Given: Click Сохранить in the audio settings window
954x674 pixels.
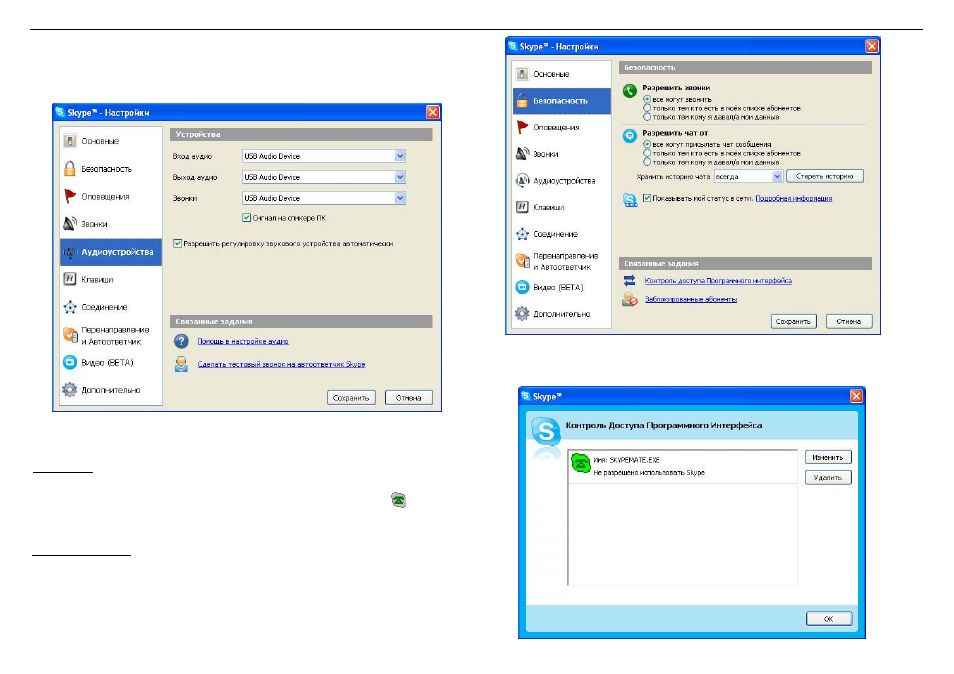Looking at the screenshot, I should [351, 398].
